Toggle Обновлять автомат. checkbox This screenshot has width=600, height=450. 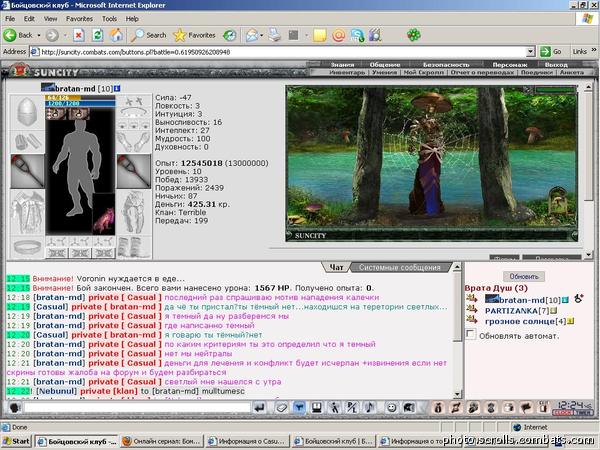pos(471,334)
